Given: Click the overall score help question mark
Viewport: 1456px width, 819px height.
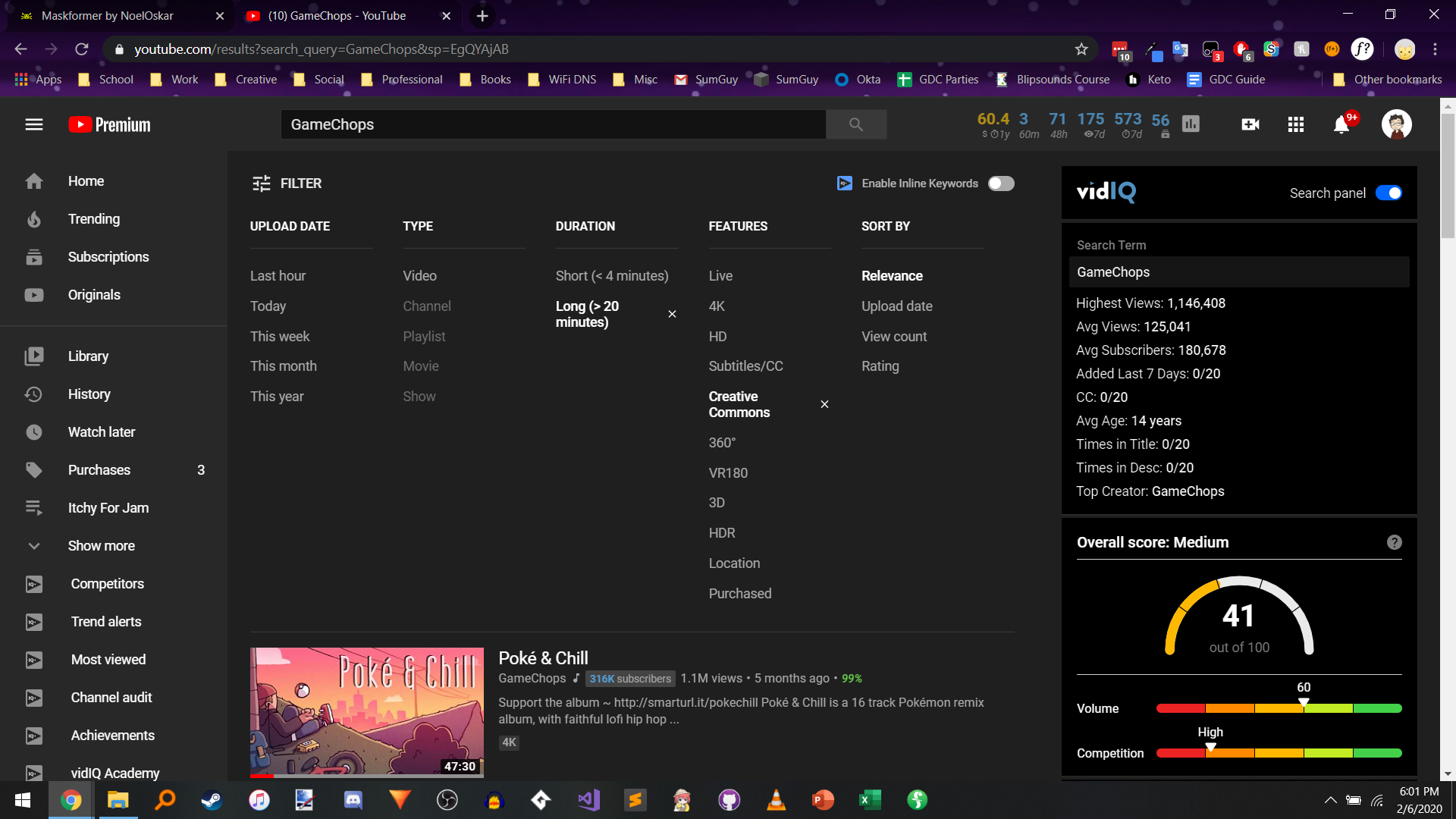Looking at the screenshot, I should [x=1394, y=542].
